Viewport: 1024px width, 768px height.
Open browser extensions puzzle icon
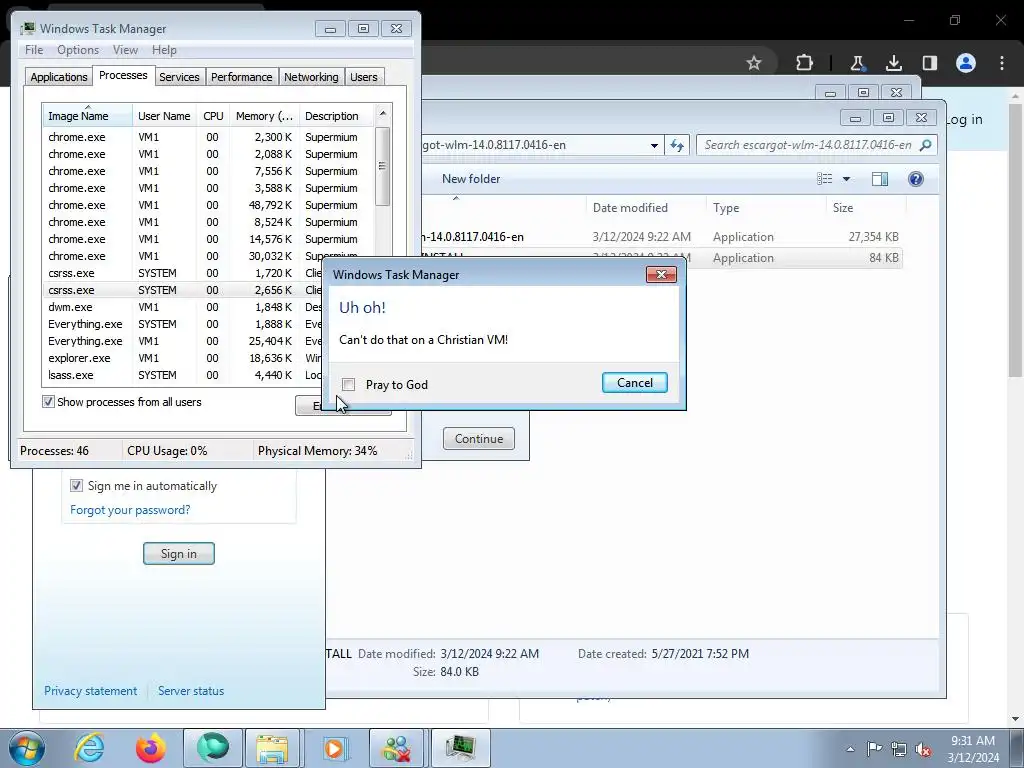805,63
